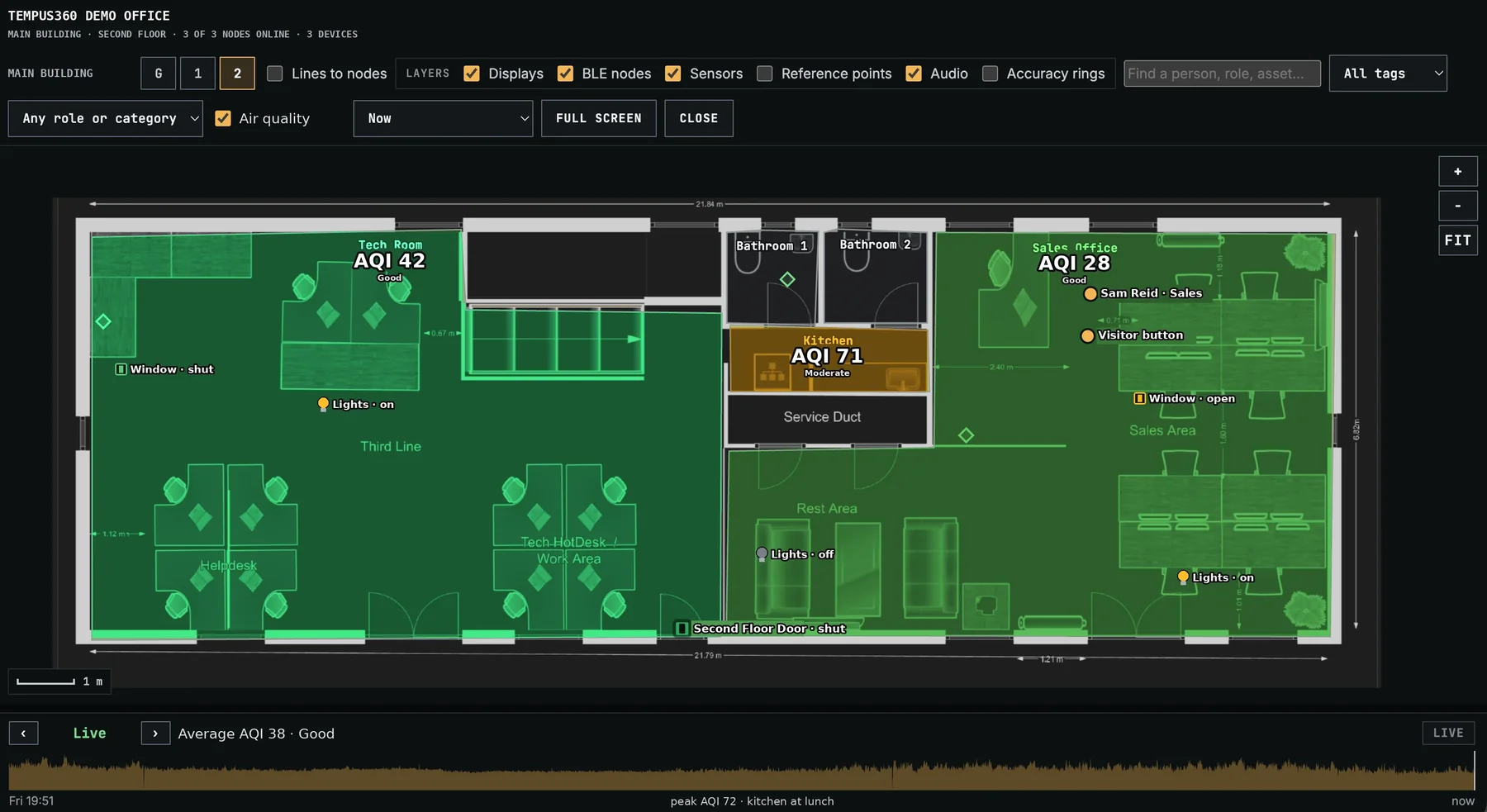Open the All tags dropdown
The height and width of the screenshot is (812, 1487).
point(1388,74)
